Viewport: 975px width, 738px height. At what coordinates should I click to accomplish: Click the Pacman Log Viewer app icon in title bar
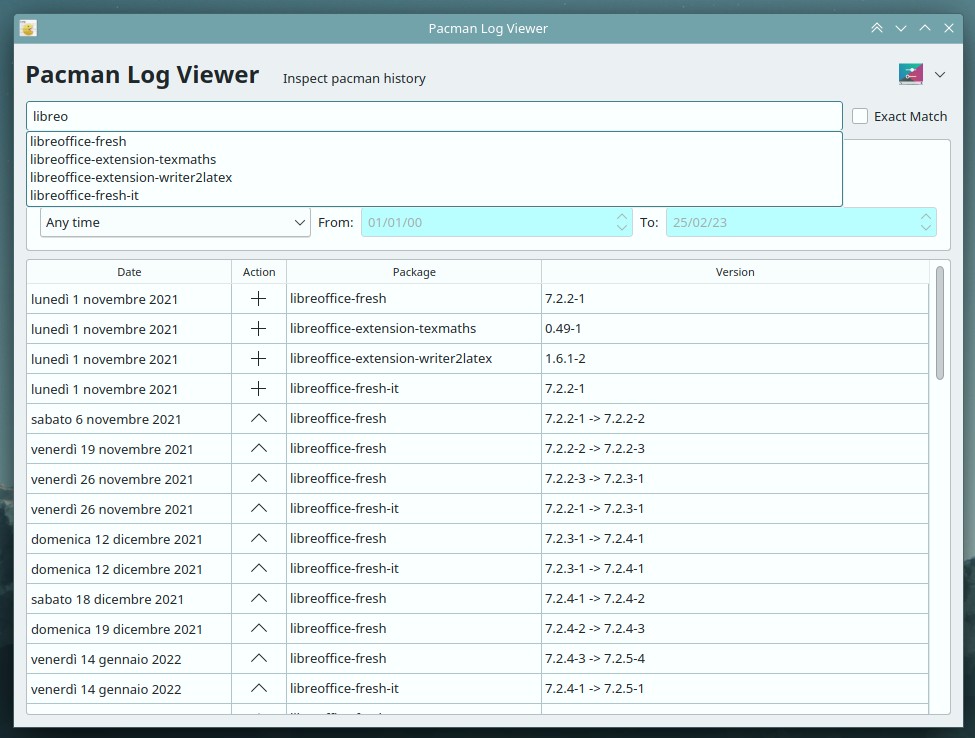[28, 29]
